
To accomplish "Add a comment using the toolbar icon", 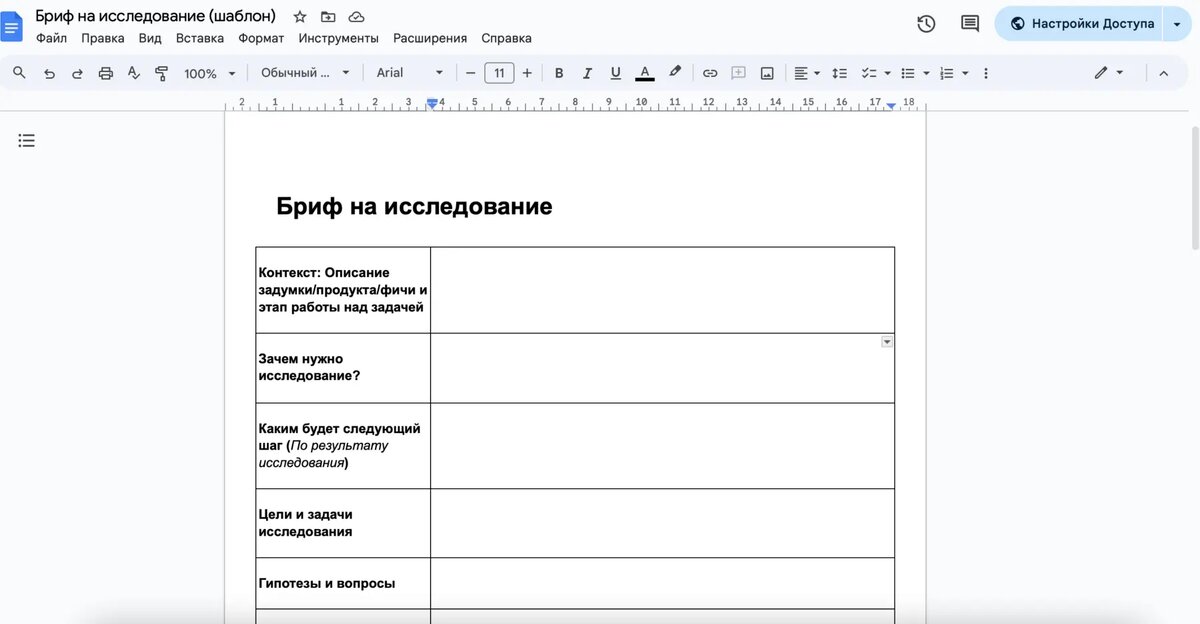I will point(738,72).
